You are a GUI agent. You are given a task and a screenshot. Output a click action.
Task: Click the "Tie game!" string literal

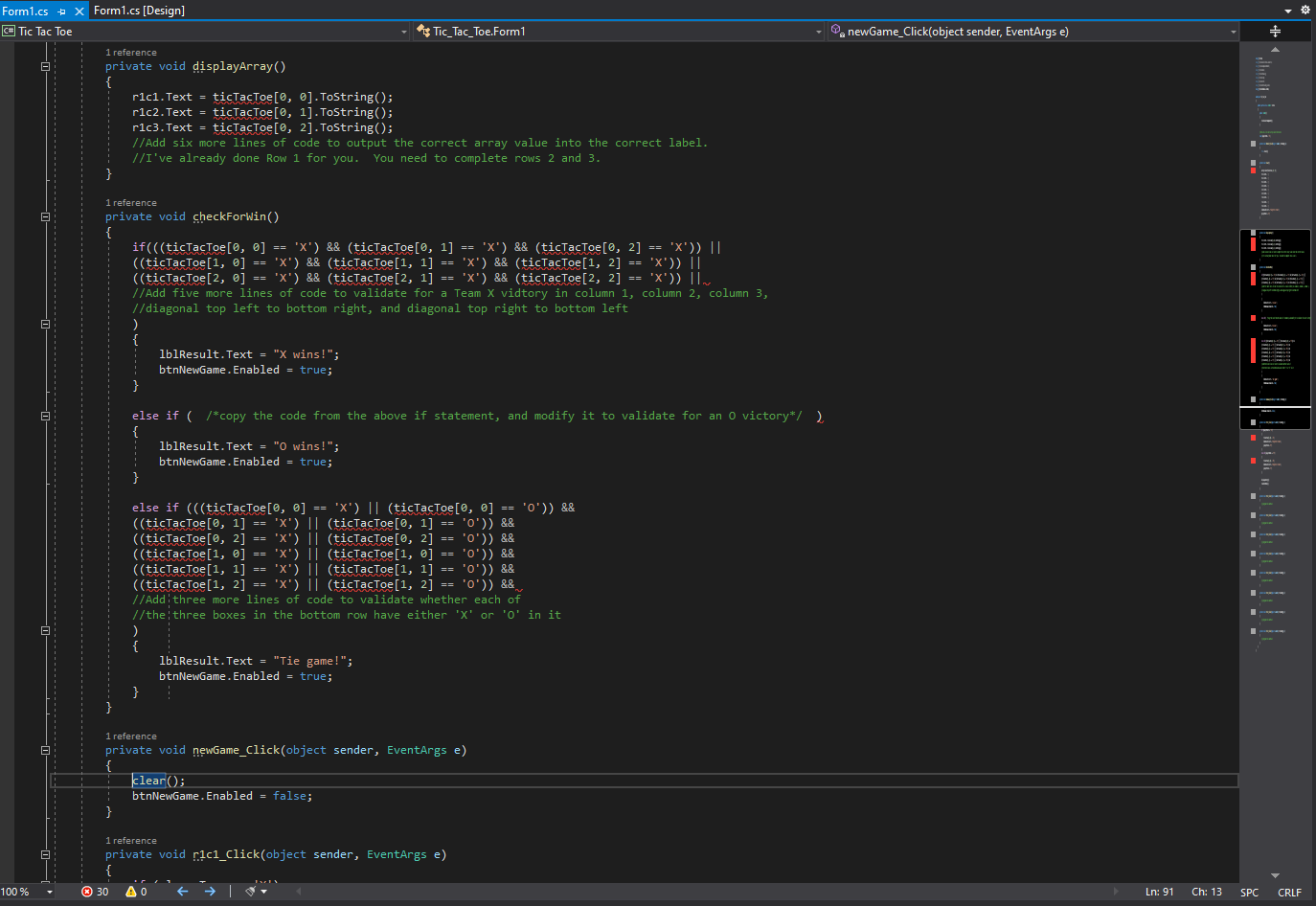(309, 661)
